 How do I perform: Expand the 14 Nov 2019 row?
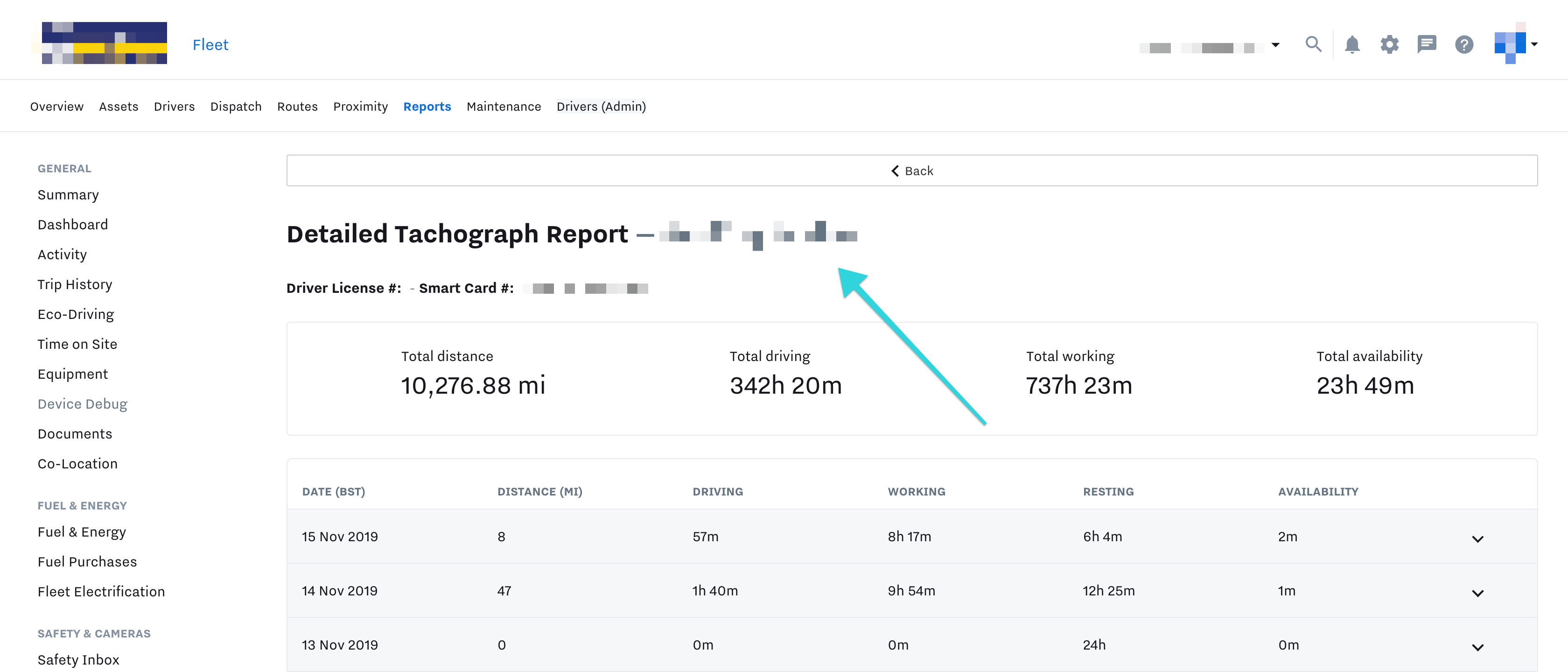point(1477,593)
